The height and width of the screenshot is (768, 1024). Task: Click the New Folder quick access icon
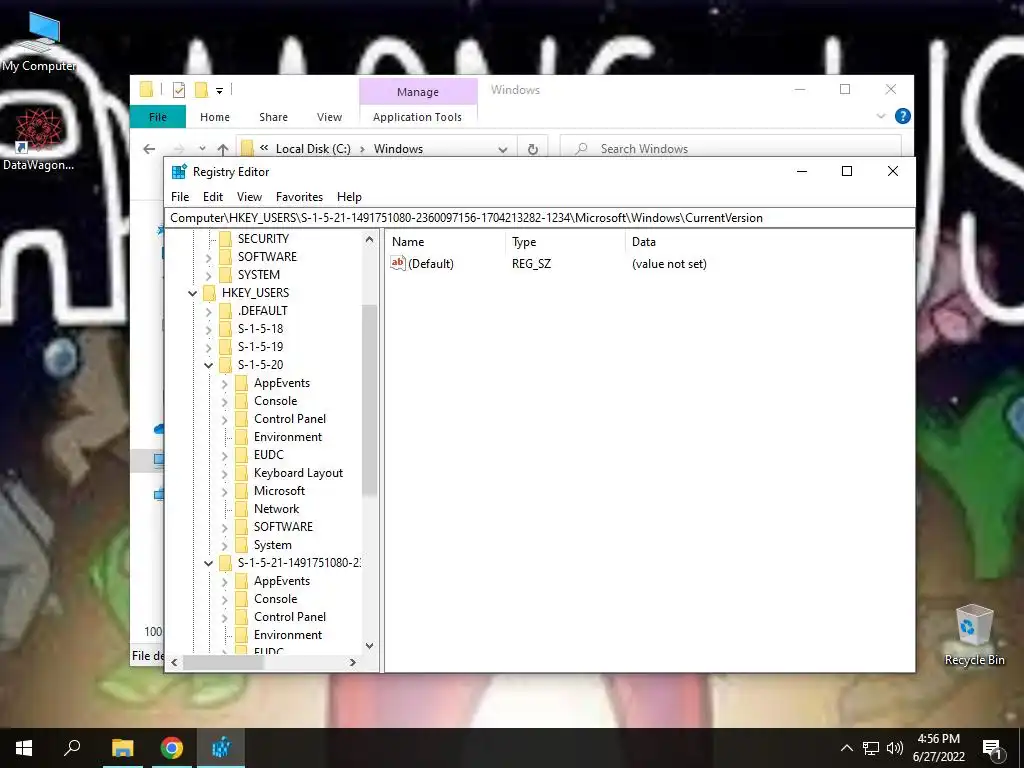[x=202, y=90]
